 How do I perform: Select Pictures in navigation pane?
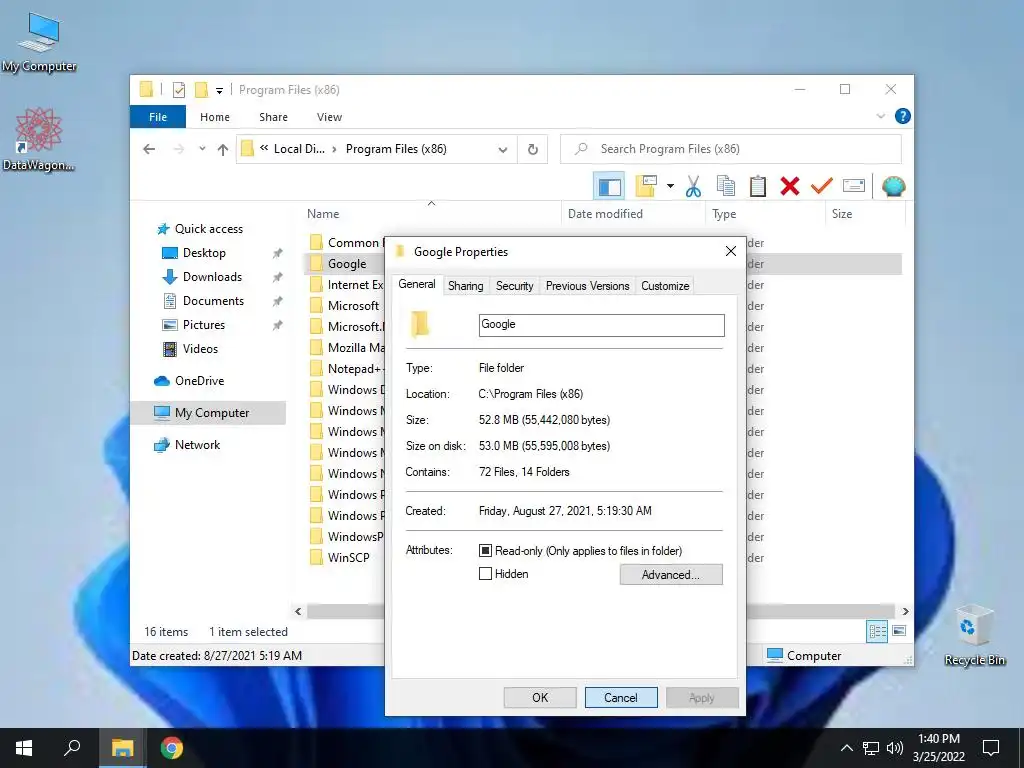[x=204, y=325]
